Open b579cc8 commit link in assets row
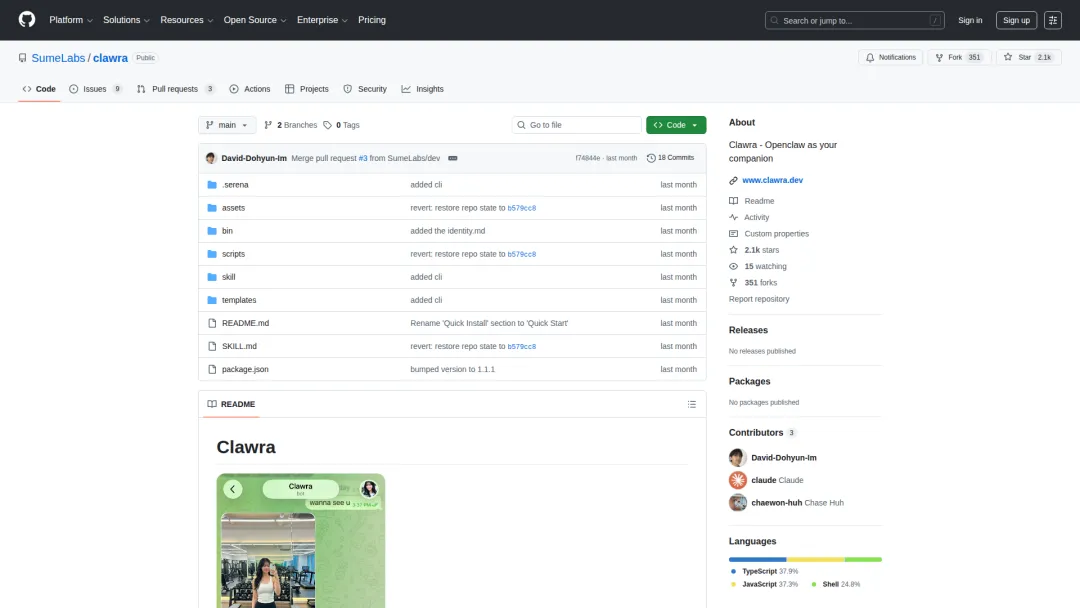This screenshot has width=1080, height=608. (521, 208)
